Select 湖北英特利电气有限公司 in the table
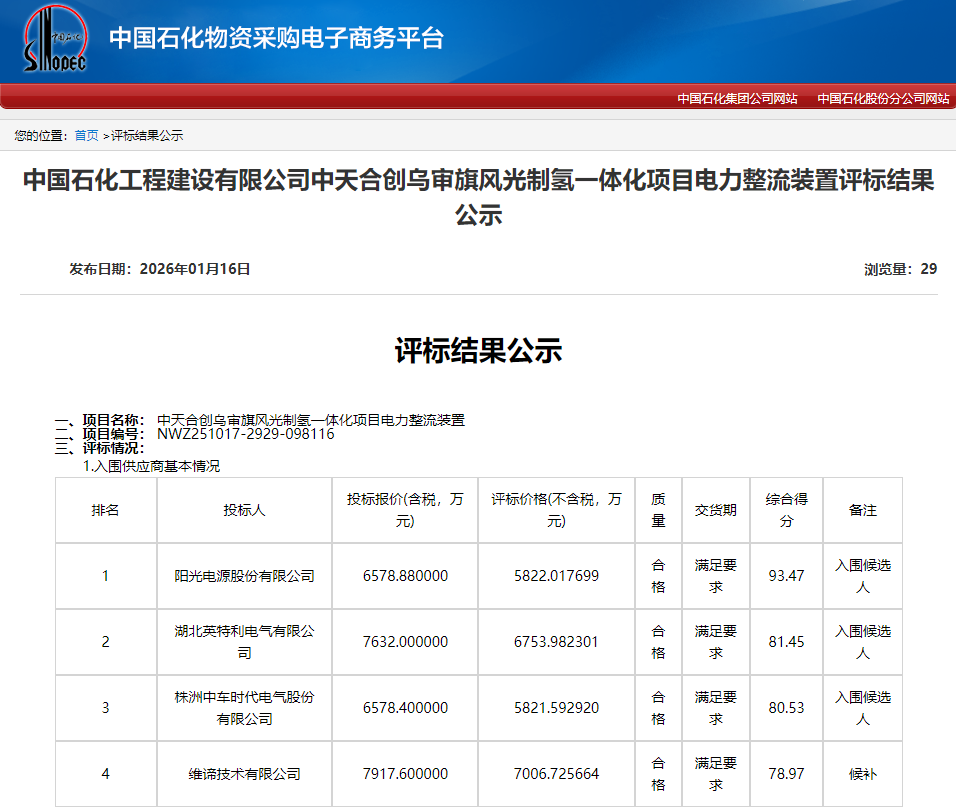 tap(243, 642)
